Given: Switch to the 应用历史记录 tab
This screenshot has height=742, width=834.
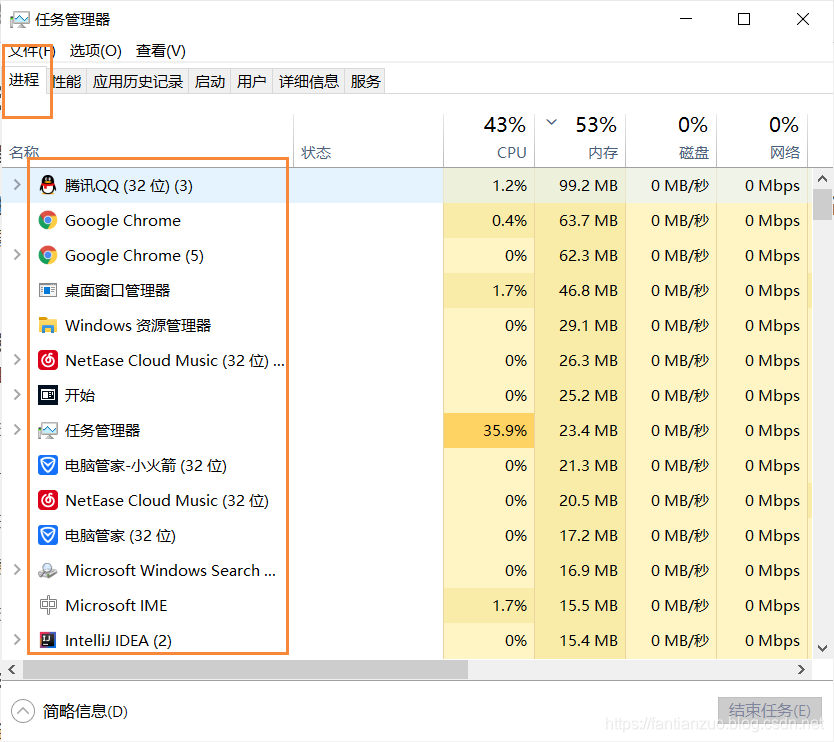Looking at the screenshot, I should click(138, 81).
